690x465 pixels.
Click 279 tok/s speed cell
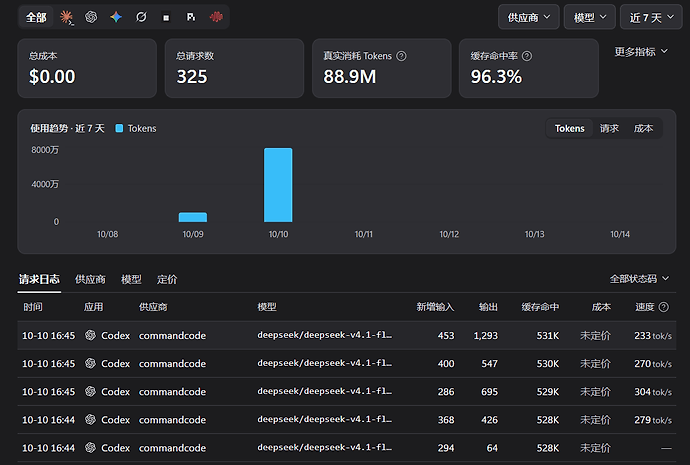653,420
